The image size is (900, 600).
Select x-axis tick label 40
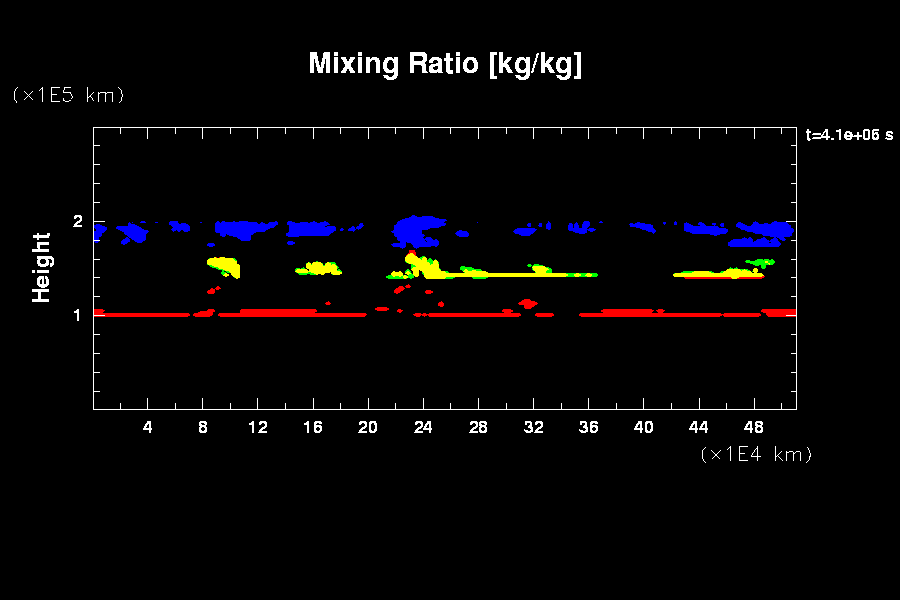pos(643,427)
